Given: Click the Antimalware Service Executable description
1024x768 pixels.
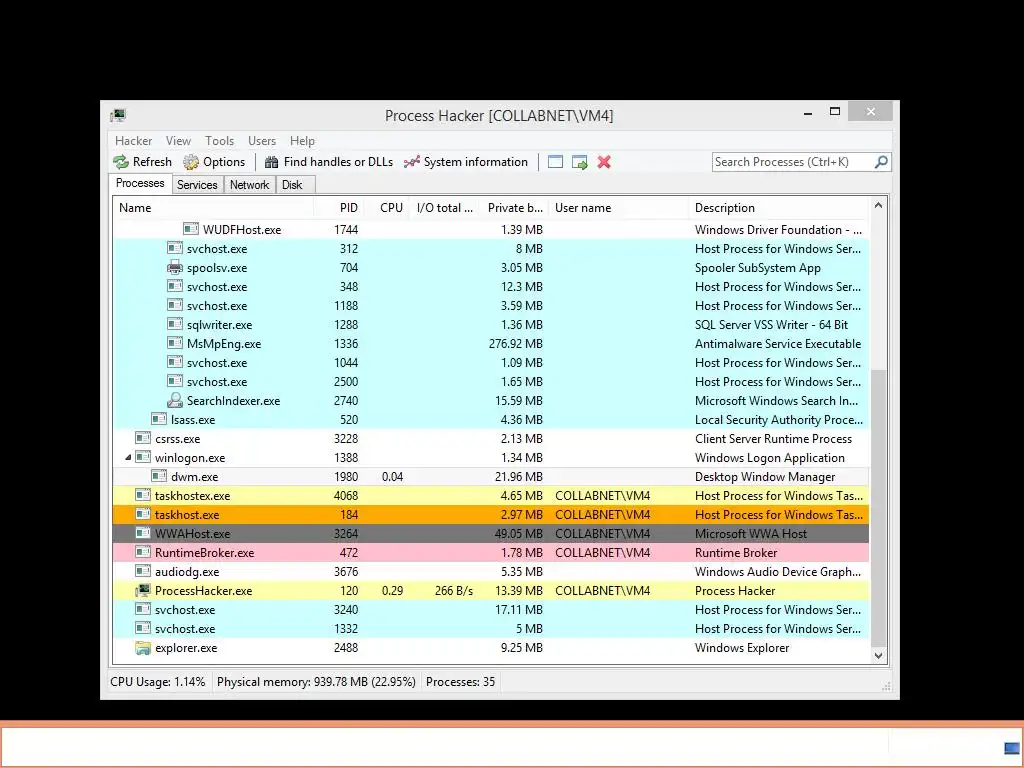Looking at the screenshot, I should click(x=778, y=344).
